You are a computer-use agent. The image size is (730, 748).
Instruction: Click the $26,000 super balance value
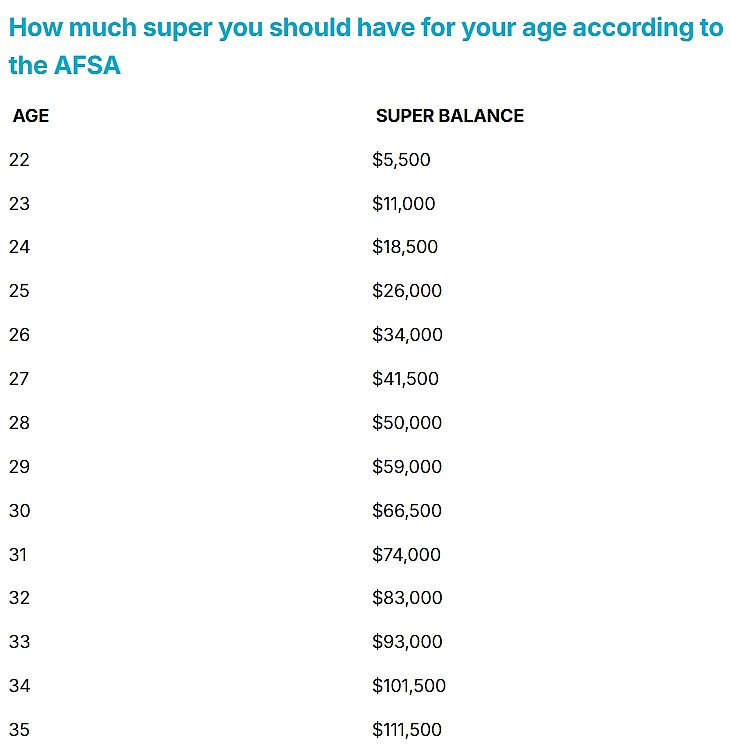407,291
